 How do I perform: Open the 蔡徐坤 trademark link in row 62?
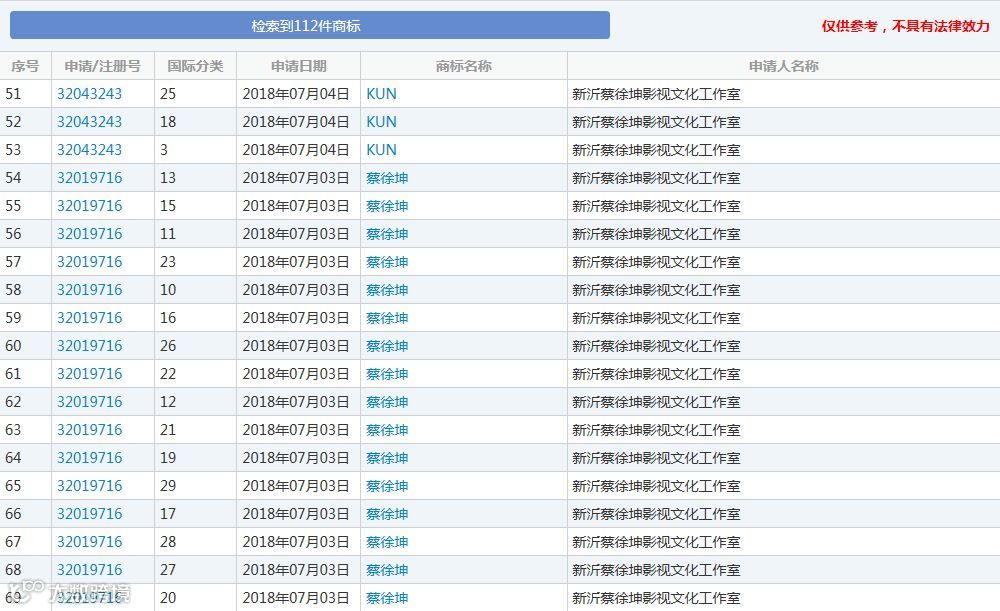click(x=387, y=402)
